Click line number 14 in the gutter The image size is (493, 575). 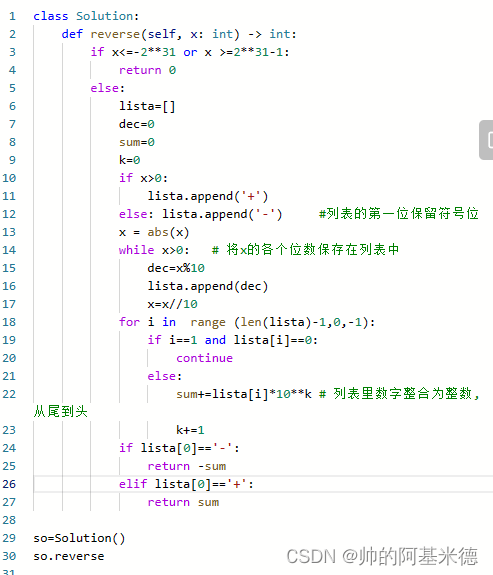[x=9, y=250]
